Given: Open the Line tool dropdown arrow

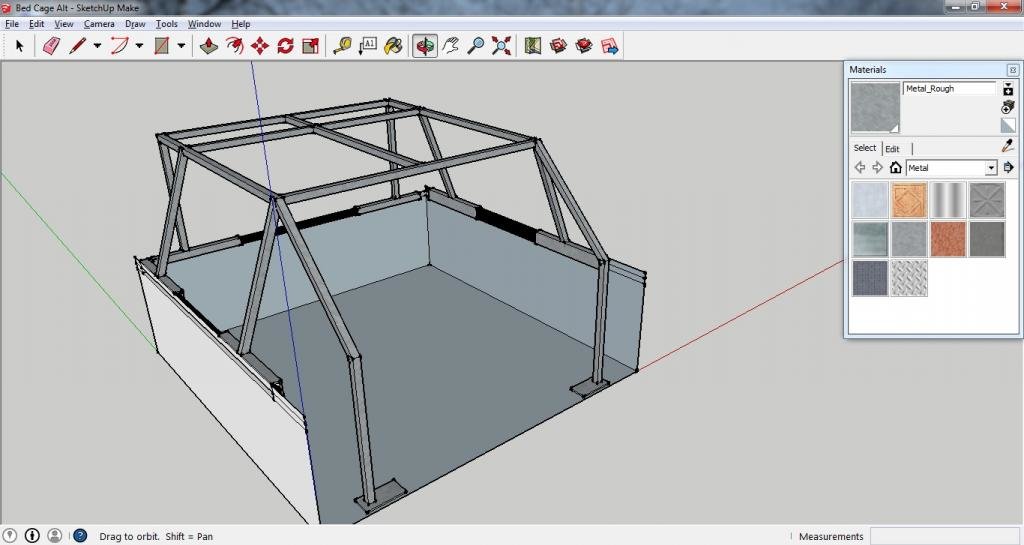Looking at the screenshot, I should click(97, 46).
